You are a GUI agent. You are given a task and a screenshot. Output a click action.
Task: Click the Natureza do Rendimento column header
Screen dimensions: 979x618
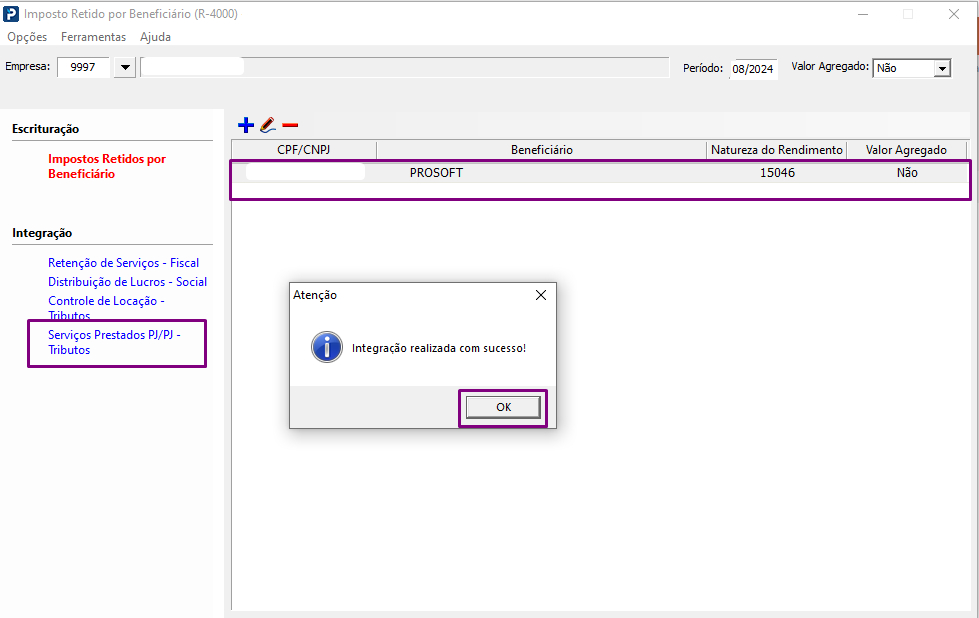tap(777, 150)
